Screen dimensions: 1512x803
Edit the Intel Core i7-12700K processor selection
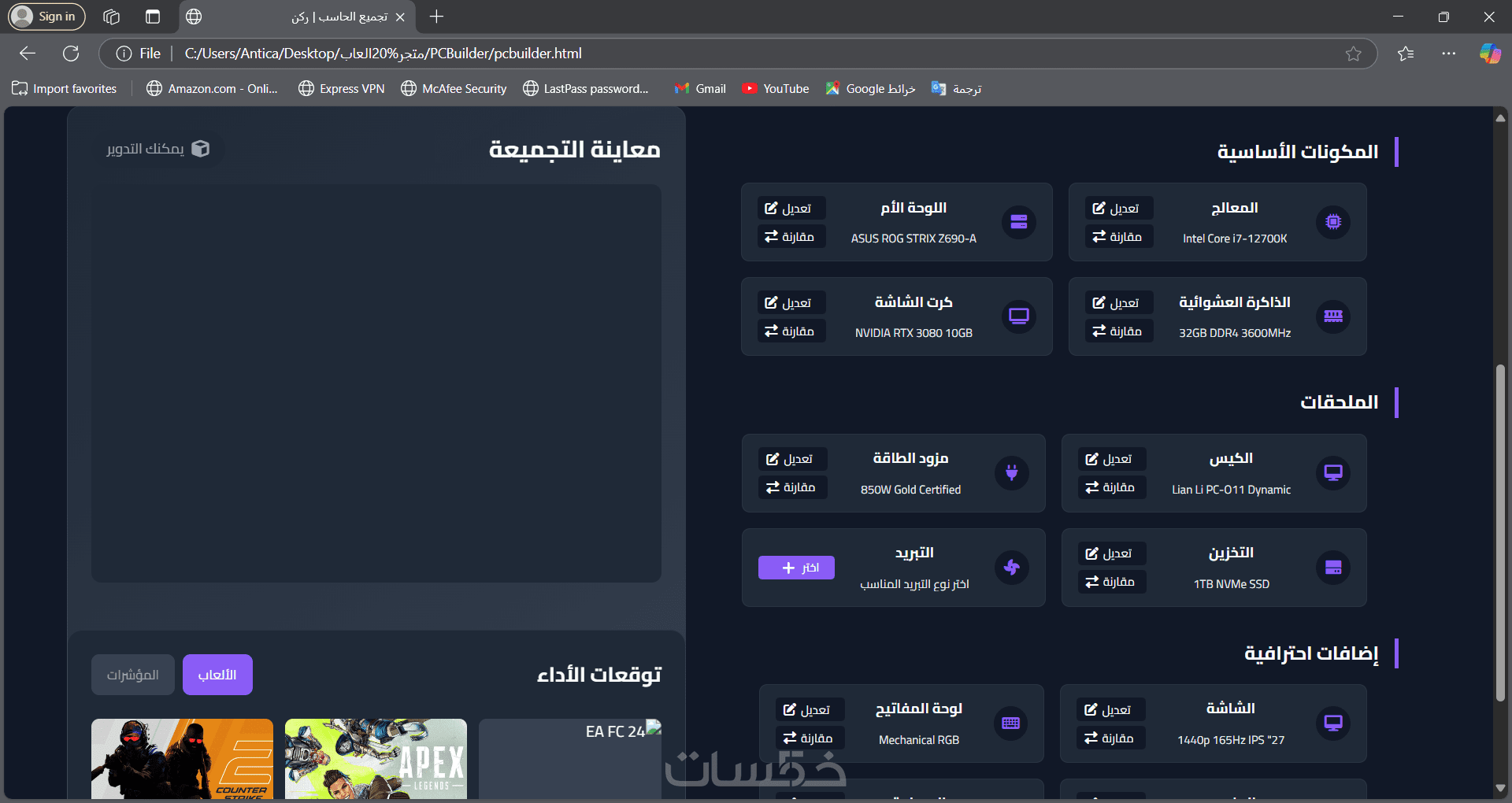click(x=1118, y=209)
